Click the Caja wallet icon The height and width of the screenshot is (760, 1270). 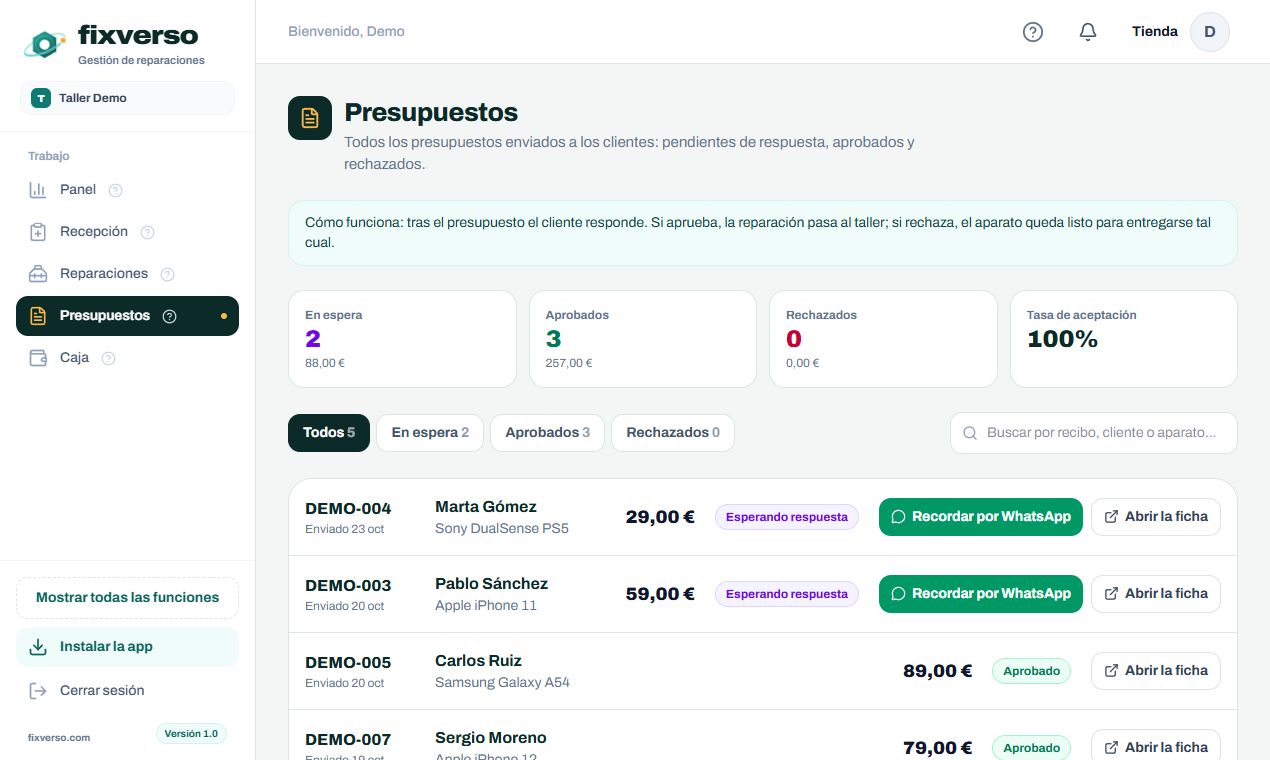pyautogui.click(x=38, y=358)
